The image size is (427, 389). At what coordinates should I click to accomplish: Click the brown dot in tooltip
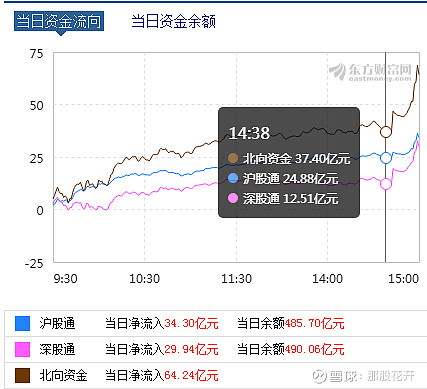pos(233,158)
